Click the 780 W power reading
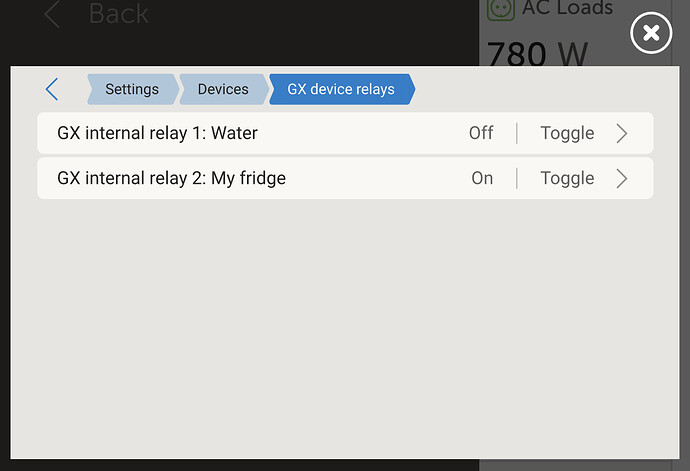This screenshot has height=471, width=690. pyautogui.click(x=537, y=54)
